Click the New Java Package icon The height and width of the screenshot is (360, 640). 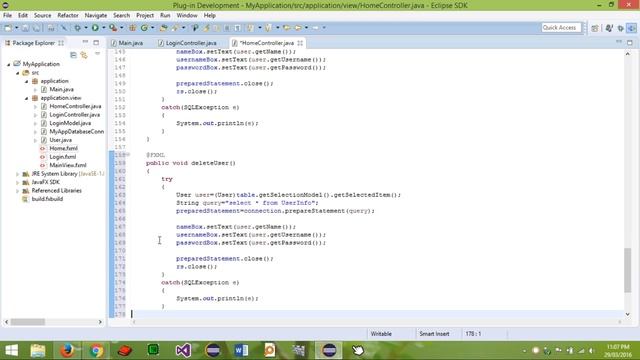tap(132, 28)
